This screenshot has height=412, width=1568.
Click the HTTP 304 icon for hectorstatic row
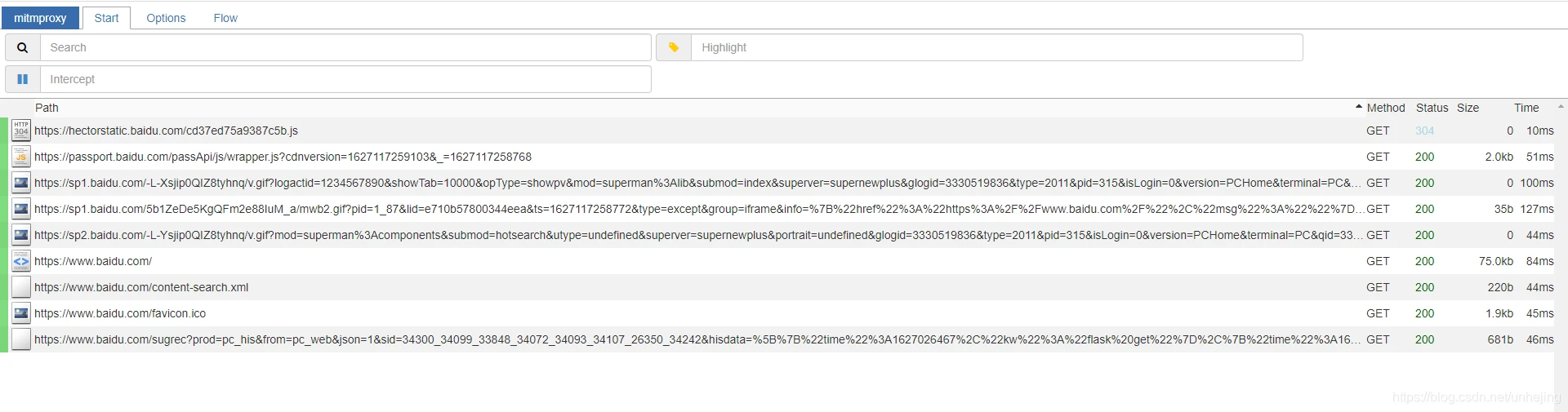(x=21, y=131)
